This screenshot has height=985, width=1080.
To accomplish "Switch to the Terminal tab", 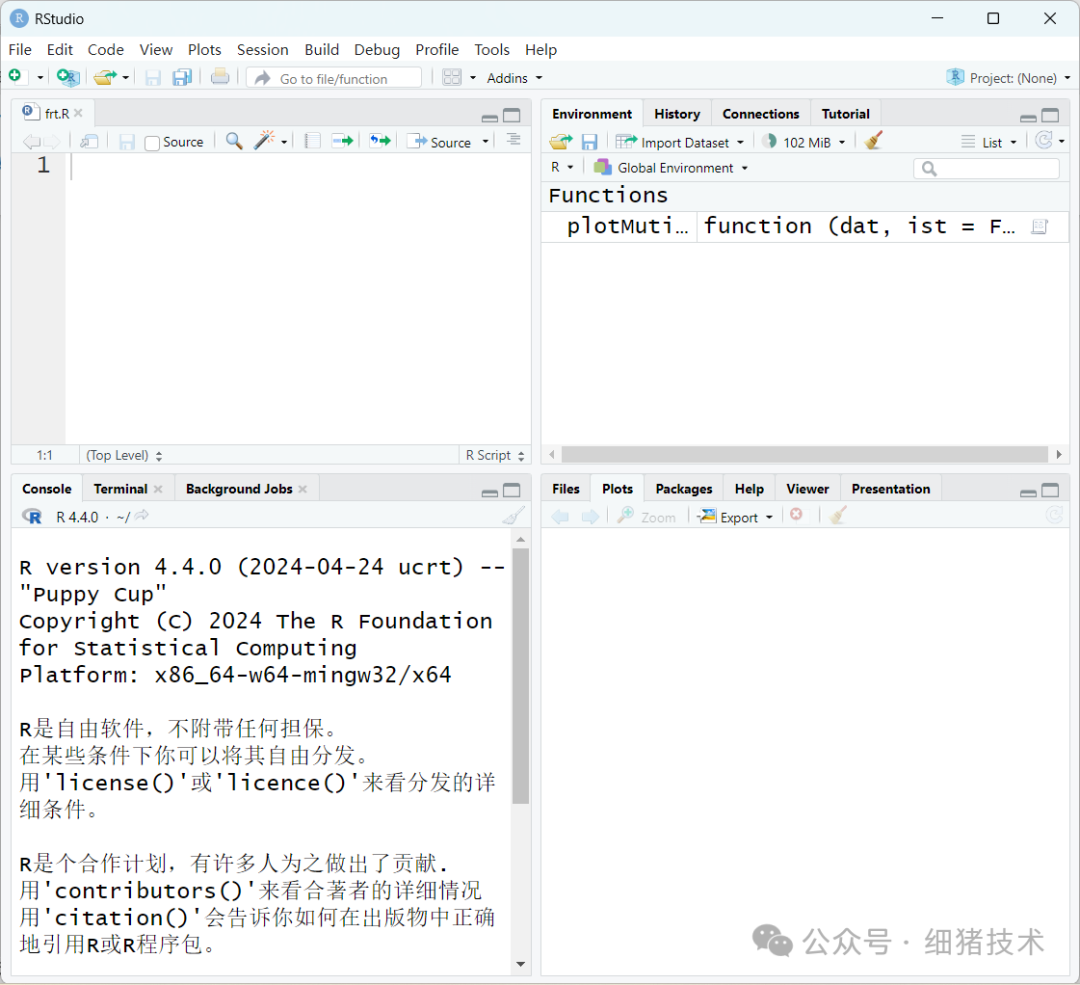I will [121, 489].
